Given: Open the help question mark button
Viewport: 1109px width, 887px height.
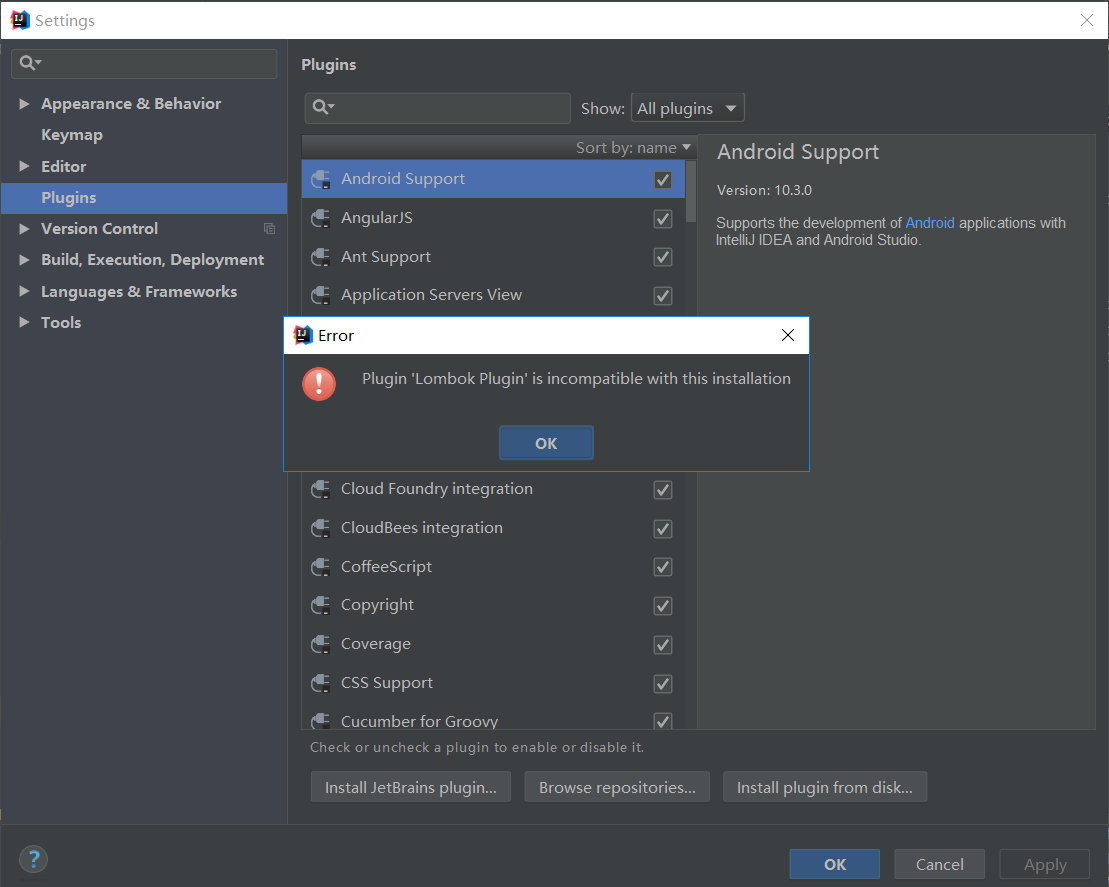Looking at the screenshot, I should coord(33,859).
